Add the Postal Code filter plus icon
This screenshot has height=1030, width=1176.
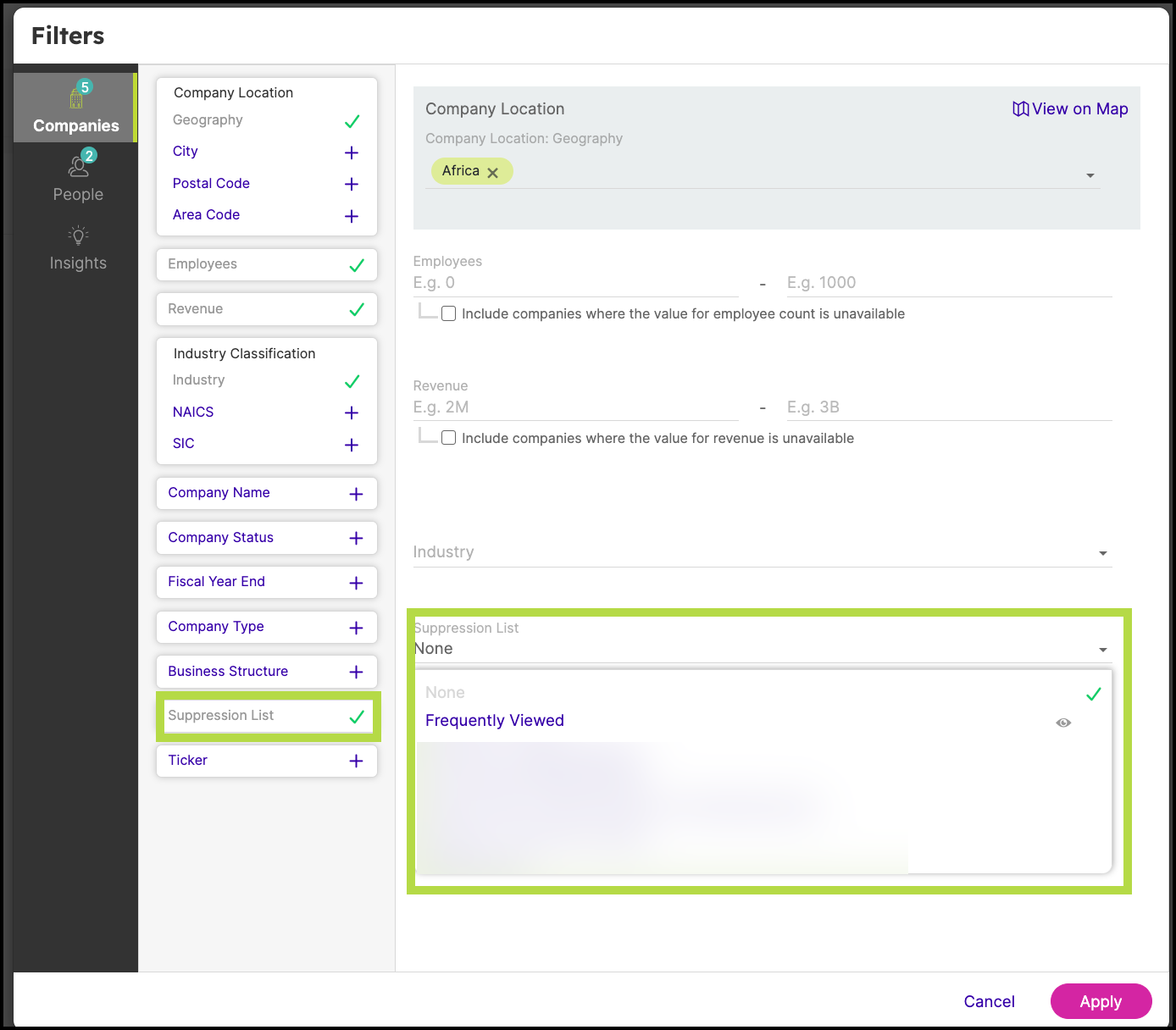point(352,184)
